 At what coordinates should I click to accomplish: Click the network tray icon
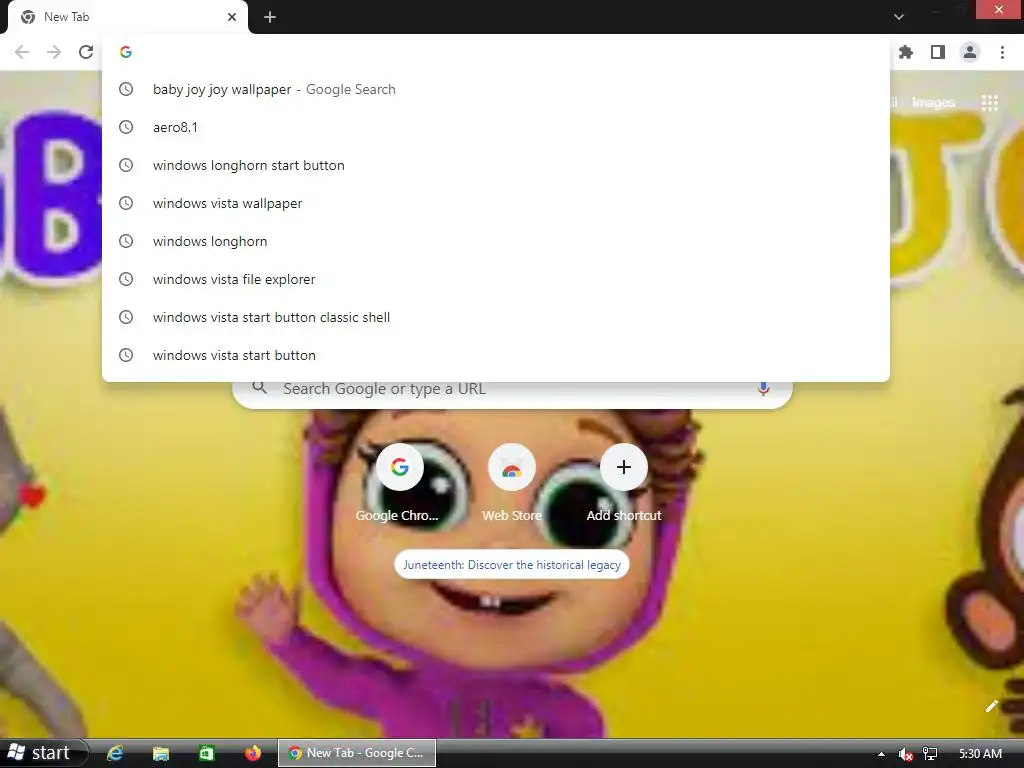(930, 754)
